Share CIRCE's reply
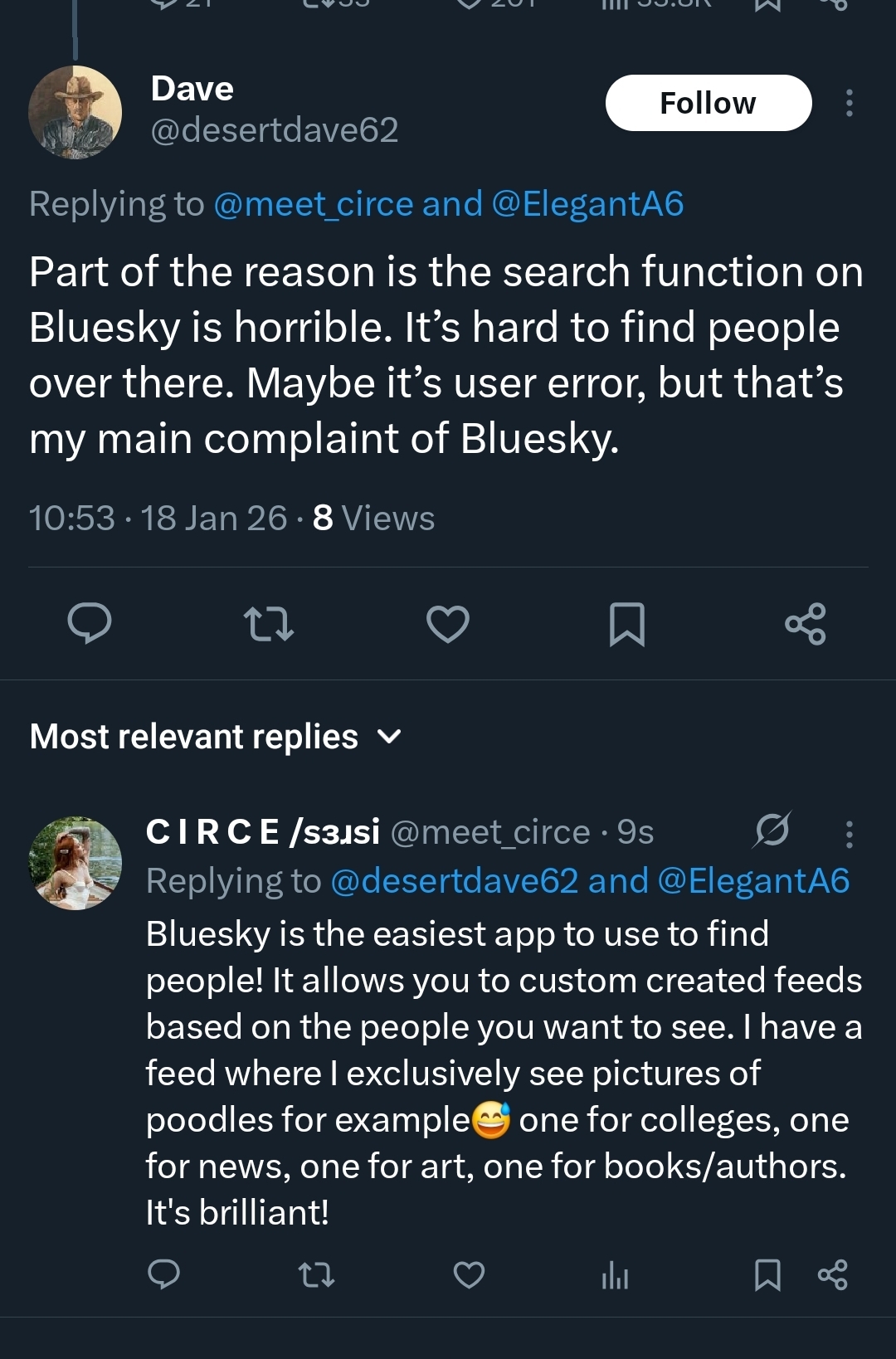The image size is (896, 1359). (x=833, y=1274)
